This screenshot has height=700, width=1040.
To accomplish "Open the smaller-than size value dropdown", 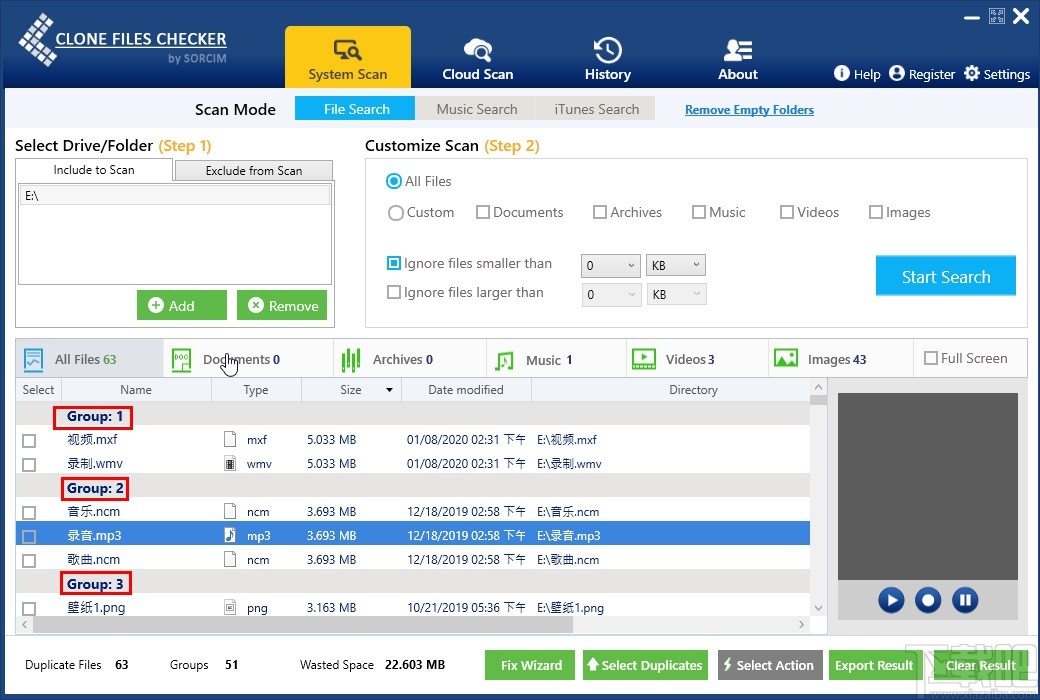I will pyautogui.click(x=631, y=266).
